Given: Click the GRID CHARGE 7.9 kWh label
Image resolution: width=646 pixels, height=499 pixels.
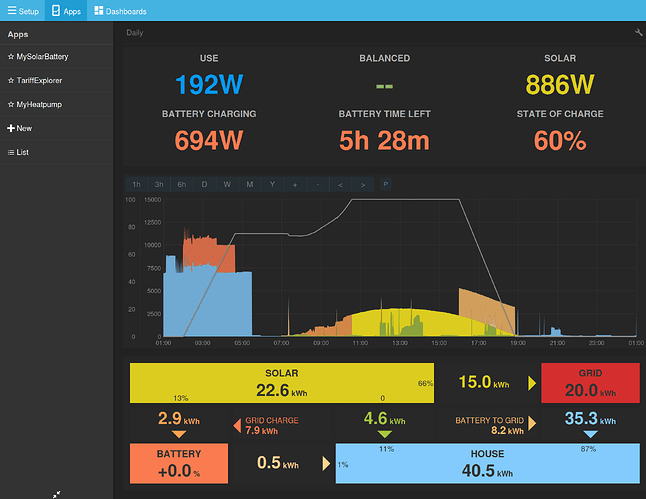Looking at the screenshot, I should coord(272,426).
